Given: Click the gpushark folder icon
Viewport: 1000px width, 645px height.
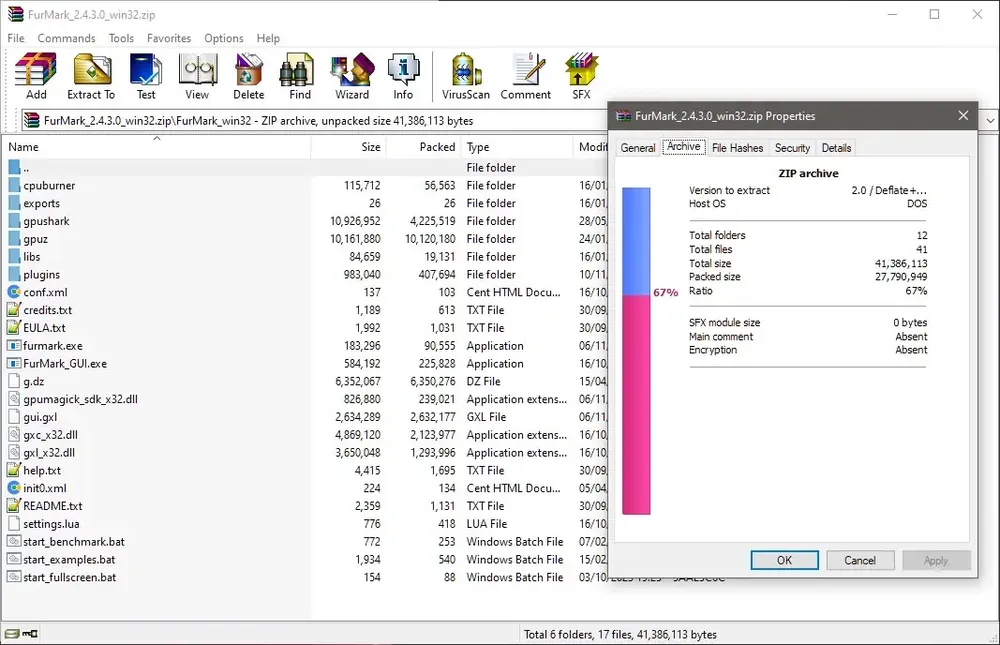Looking at the screenshot, I should coord(14,221).
